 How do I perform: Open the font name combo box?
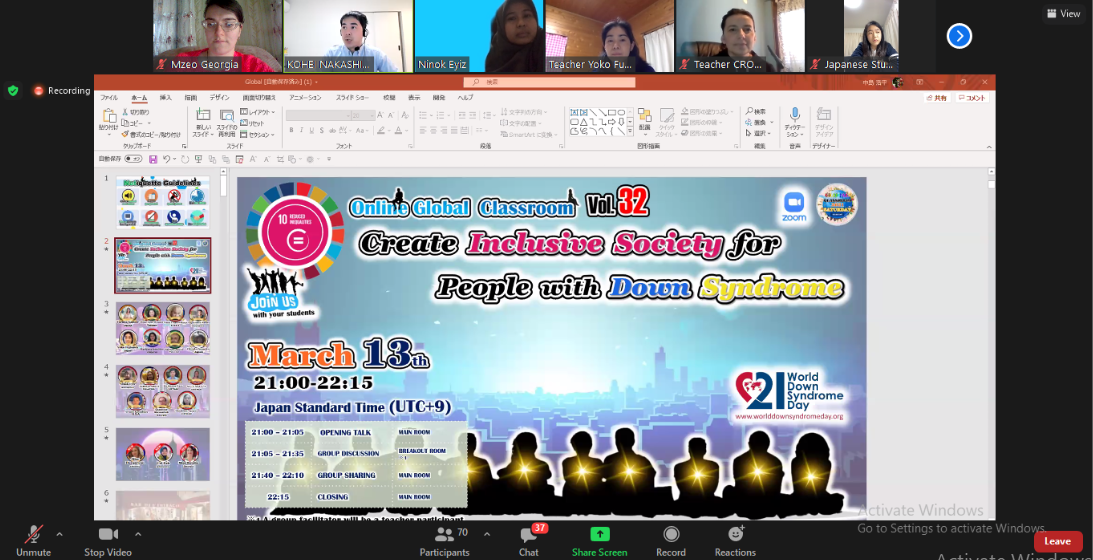(318, 116)
